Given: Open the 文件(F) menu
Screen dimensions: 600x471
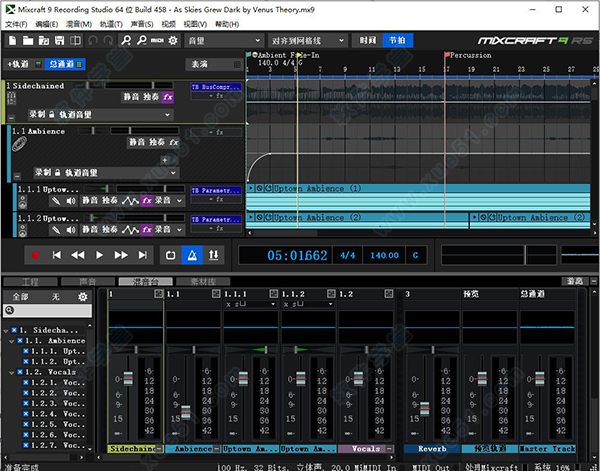Looking at the screenshot, I should click(x=16, y=24).
